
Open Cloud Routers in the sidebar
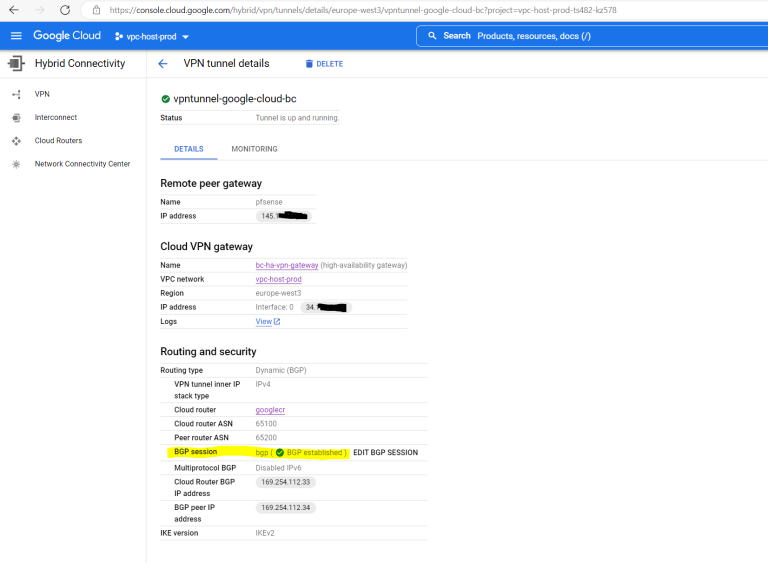click(58, 141)
